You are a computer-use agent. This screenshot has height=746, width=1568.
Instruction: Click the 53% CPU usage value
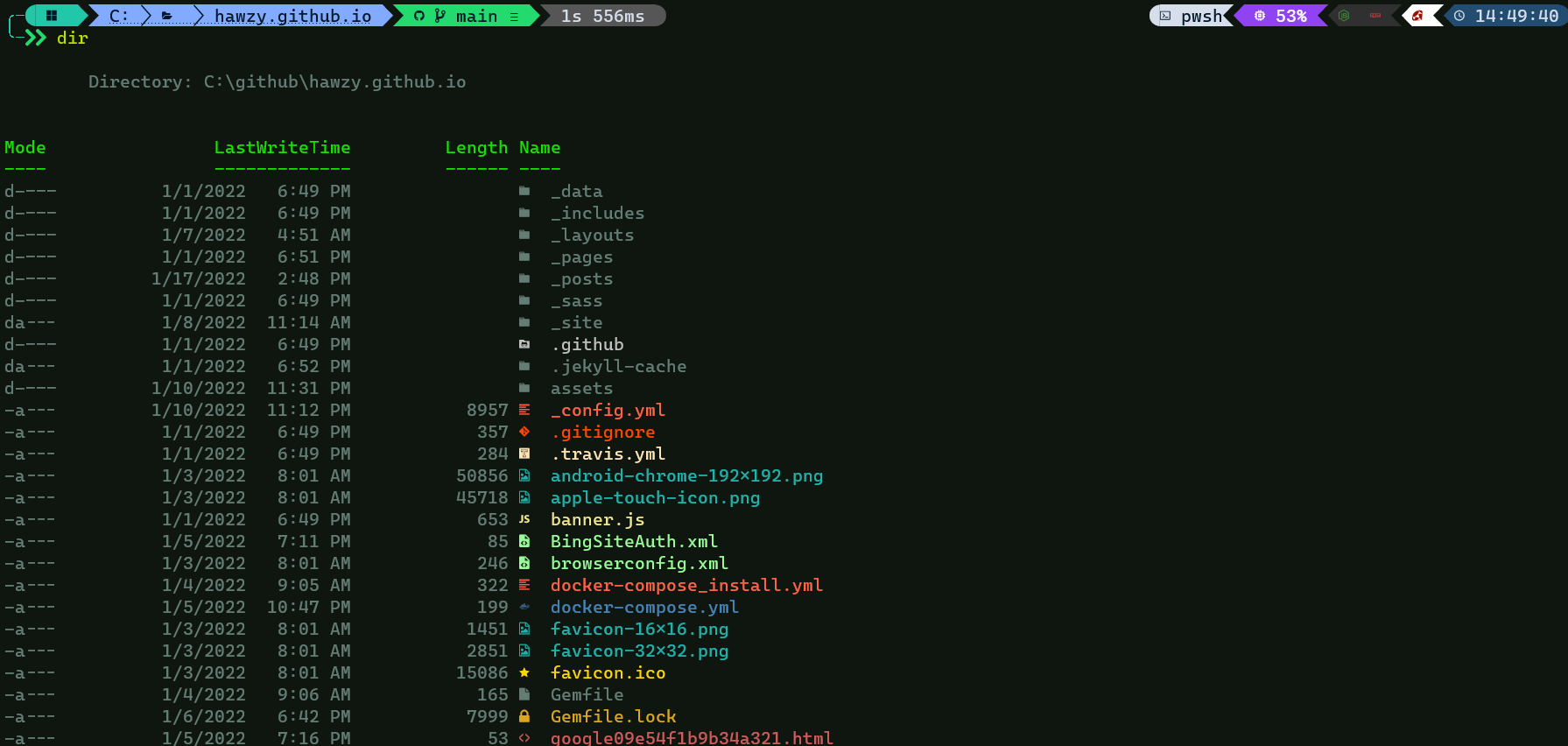[x=1291, y=16]
